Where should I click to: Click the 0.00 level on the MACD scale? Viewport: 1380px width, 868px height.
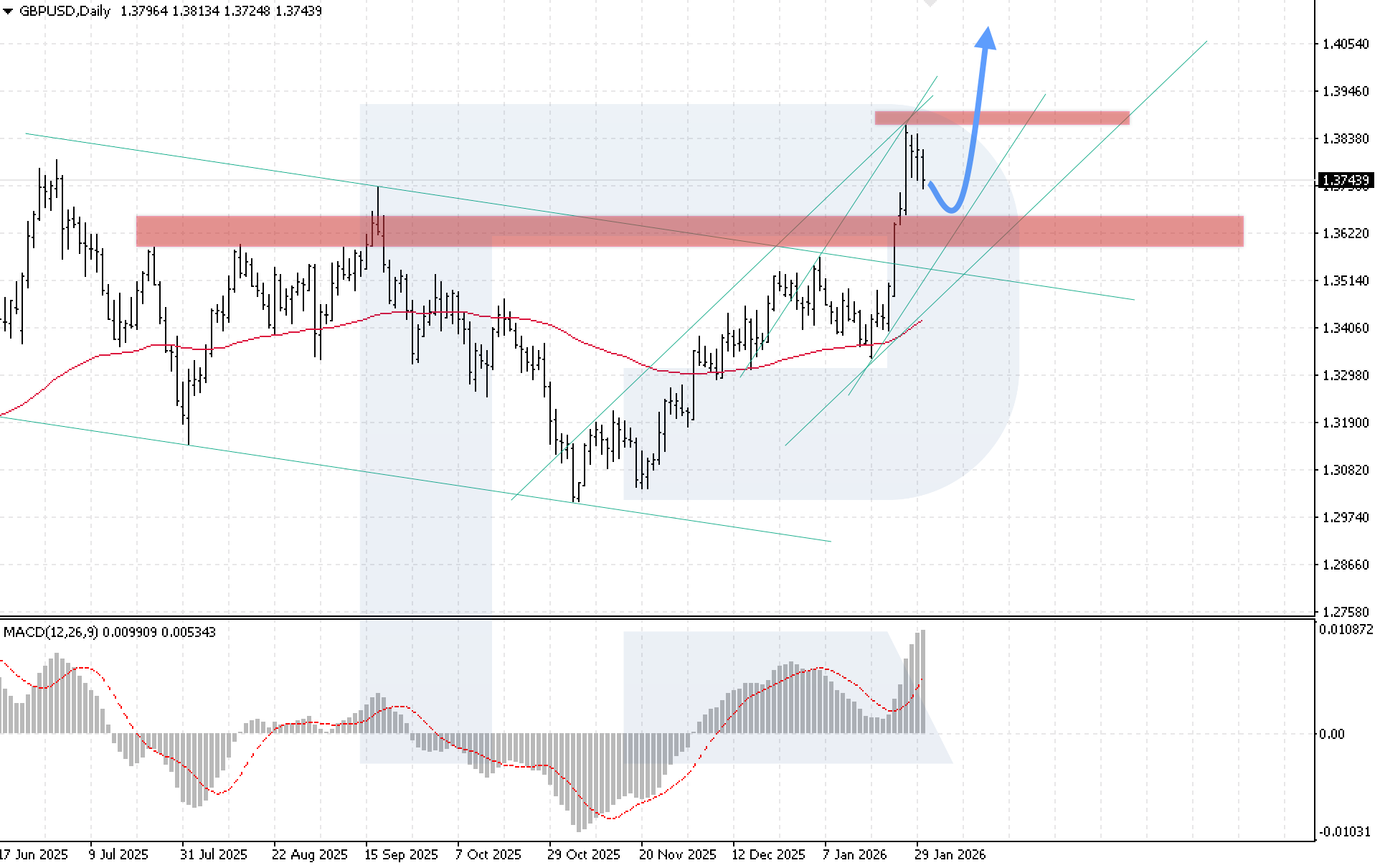1332,734
